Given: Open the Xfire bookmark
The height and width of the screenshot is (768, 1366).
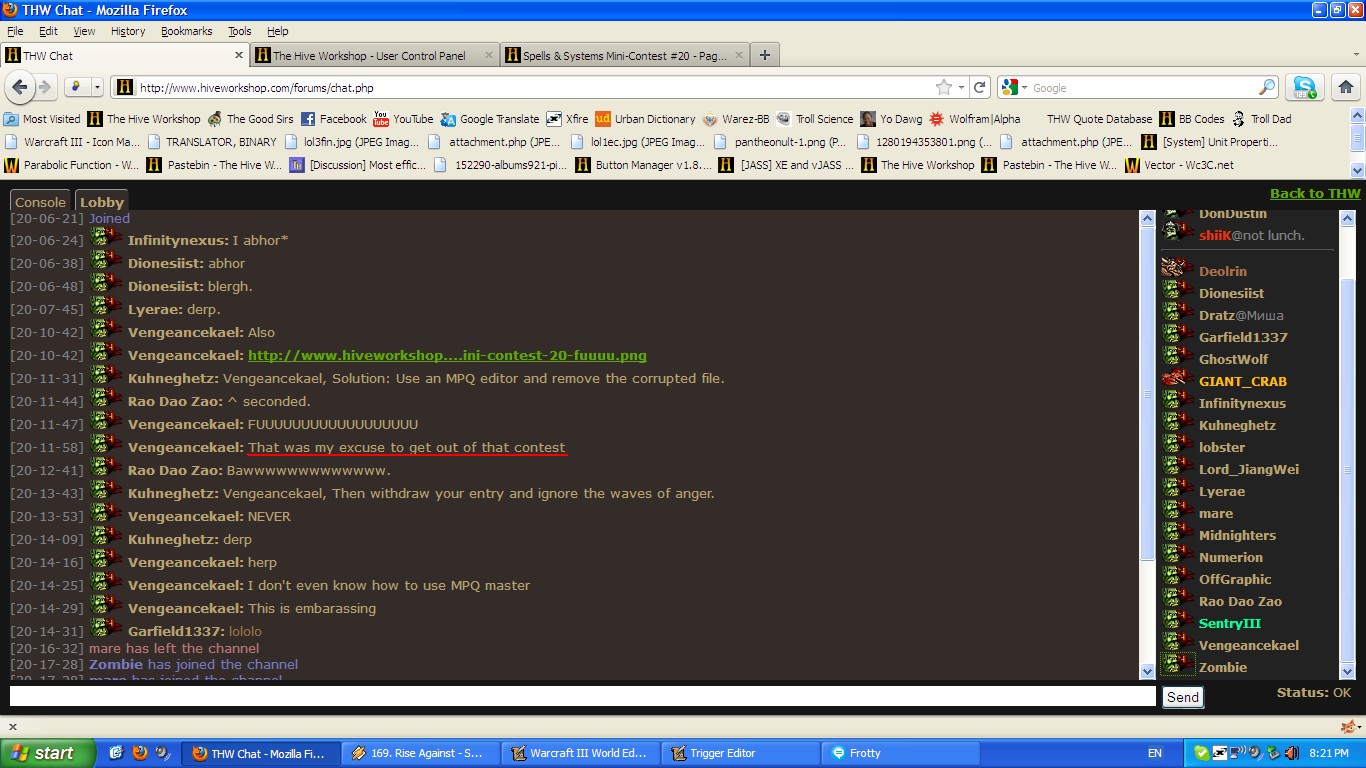Looking at the screenshot, I should click(567, 119).
